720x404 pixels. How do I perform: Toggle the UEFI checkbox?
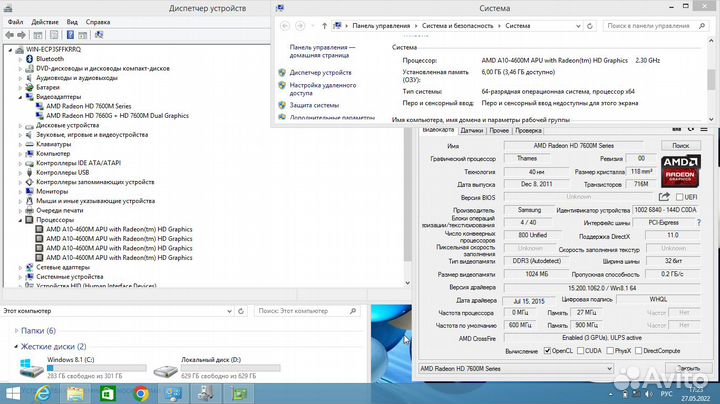(x=680, y=197)
